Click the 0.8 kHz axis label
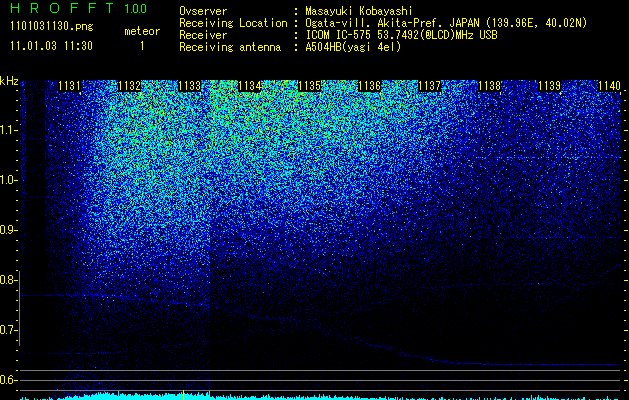Image resolution: width=629 pixels, height=400 pixels. 9,280
